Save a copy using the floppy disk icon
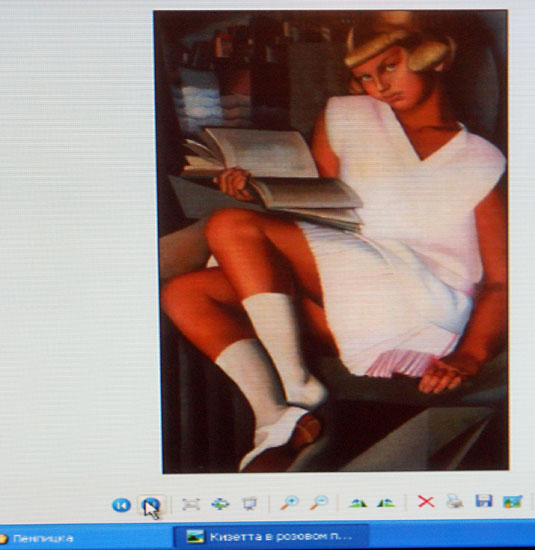The height and width of the screenshot is (550, 535). pyautogui.click(x=484, y=501)
